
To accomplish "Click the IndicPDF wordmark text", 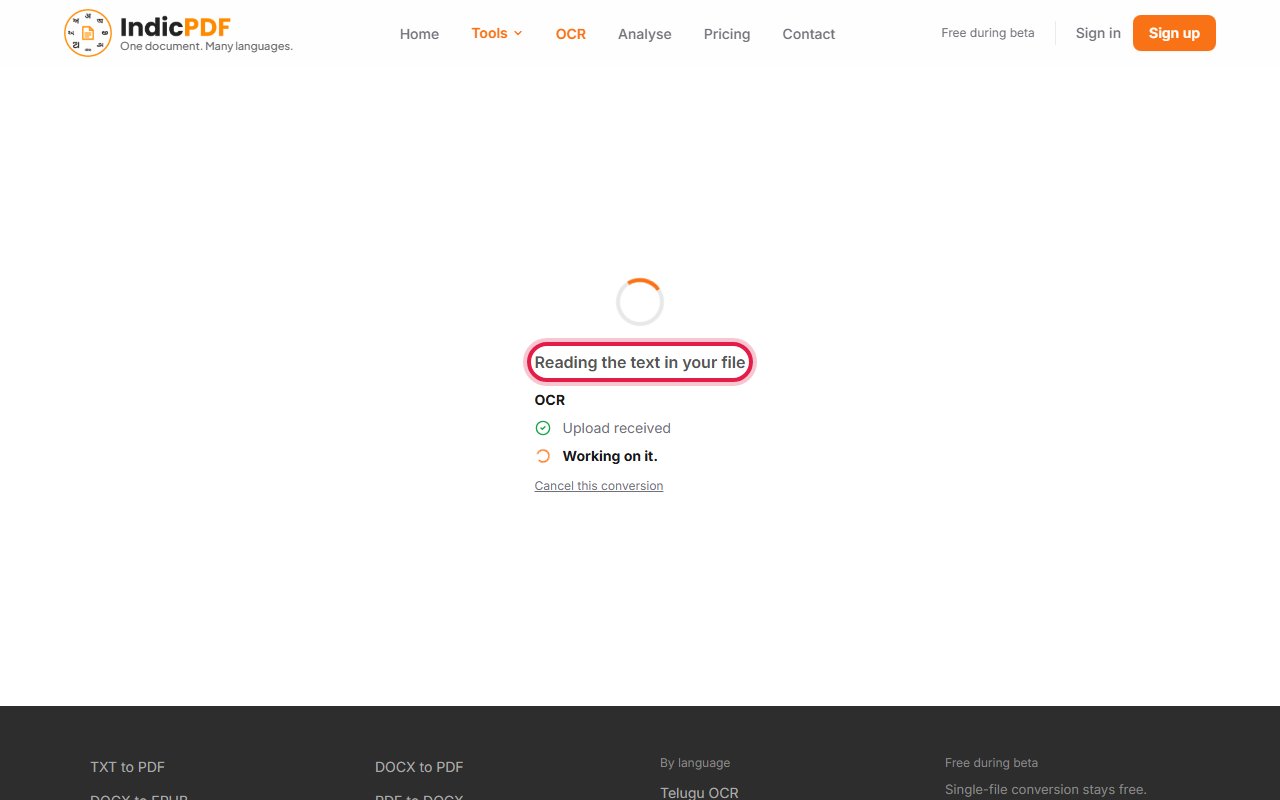I will 175,26.
